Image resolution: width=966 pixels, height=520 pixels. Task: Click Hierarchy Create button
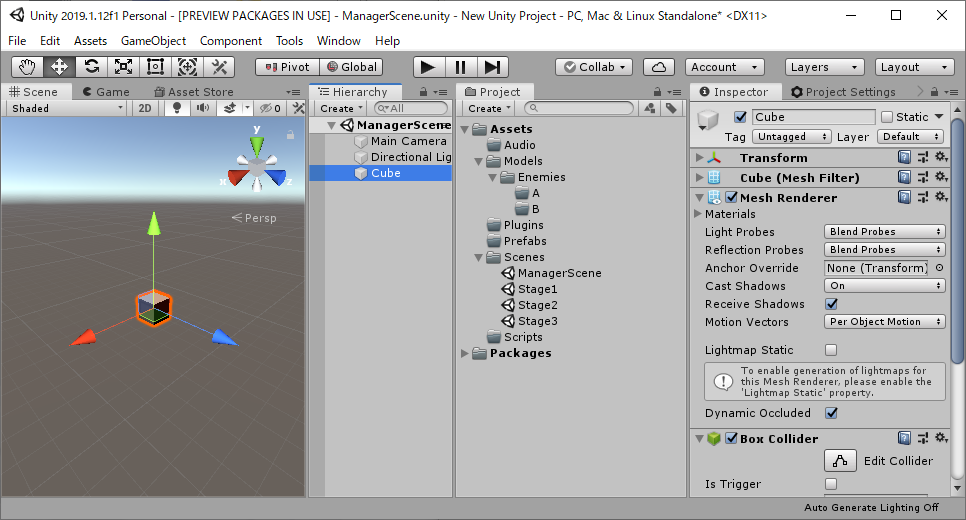pyautogui.click(x=341, y=108)
